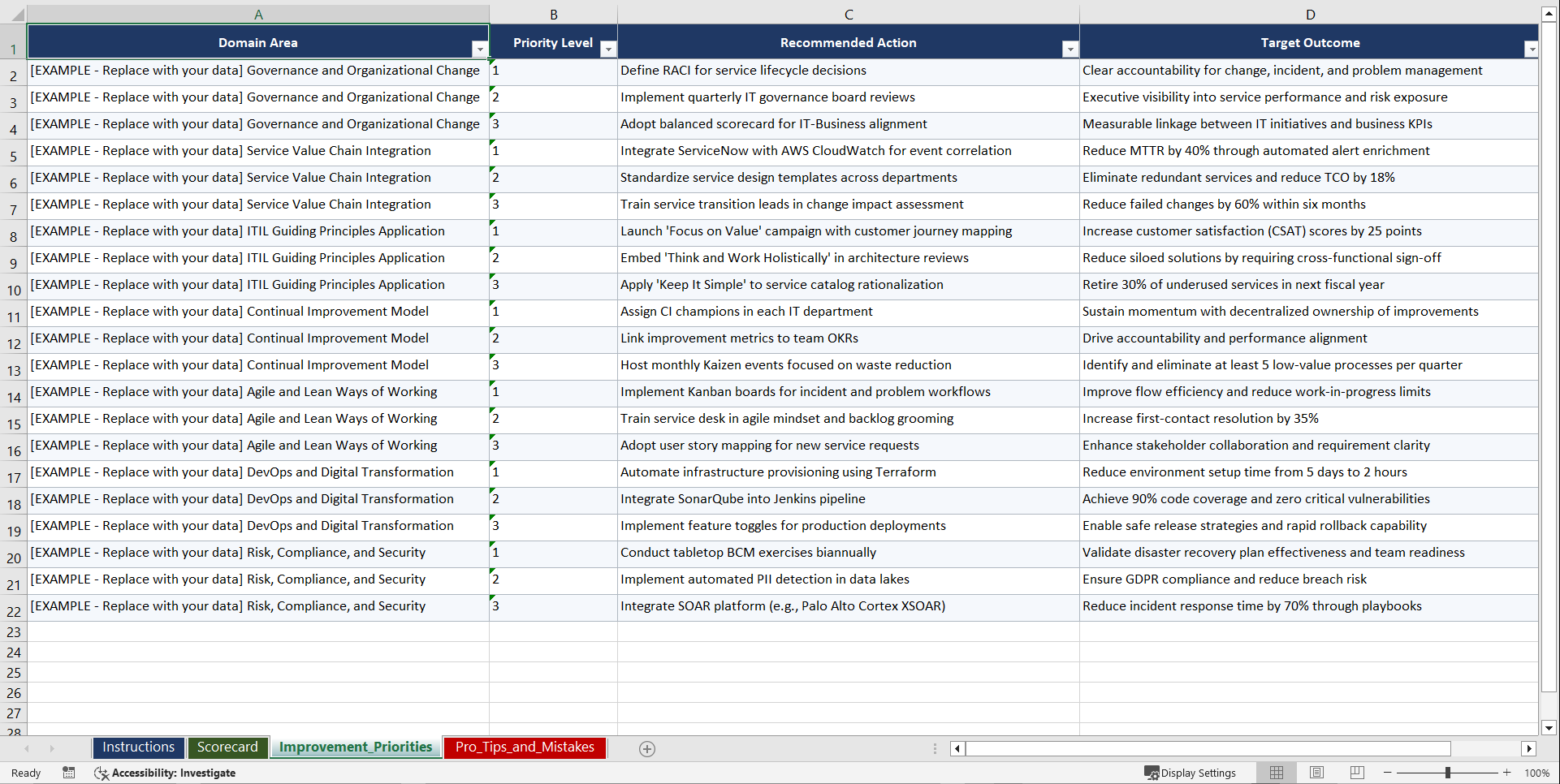Image resolution: width=1560 pixels, height=784 pixels.
Task: Open Display Settings from the status bar
Action: point(1191,773)
